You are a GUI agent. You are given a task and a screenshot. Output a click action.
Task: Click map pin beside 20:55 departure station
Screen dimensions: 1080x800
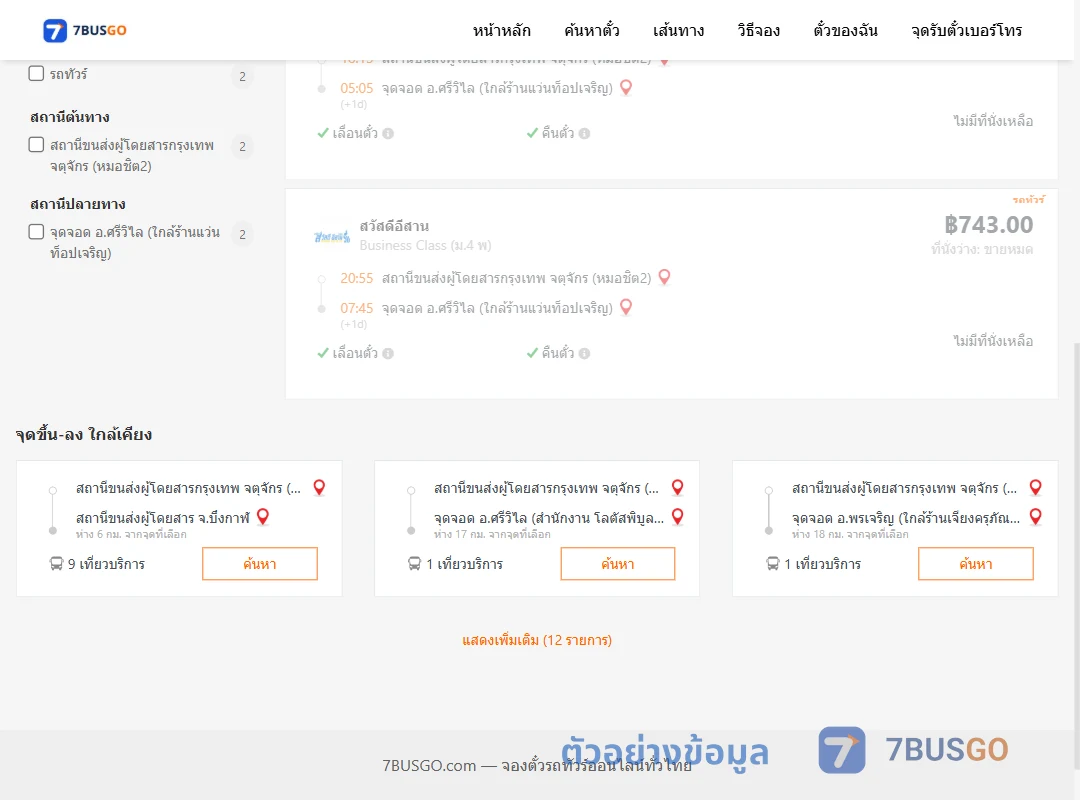pos(665,277)
